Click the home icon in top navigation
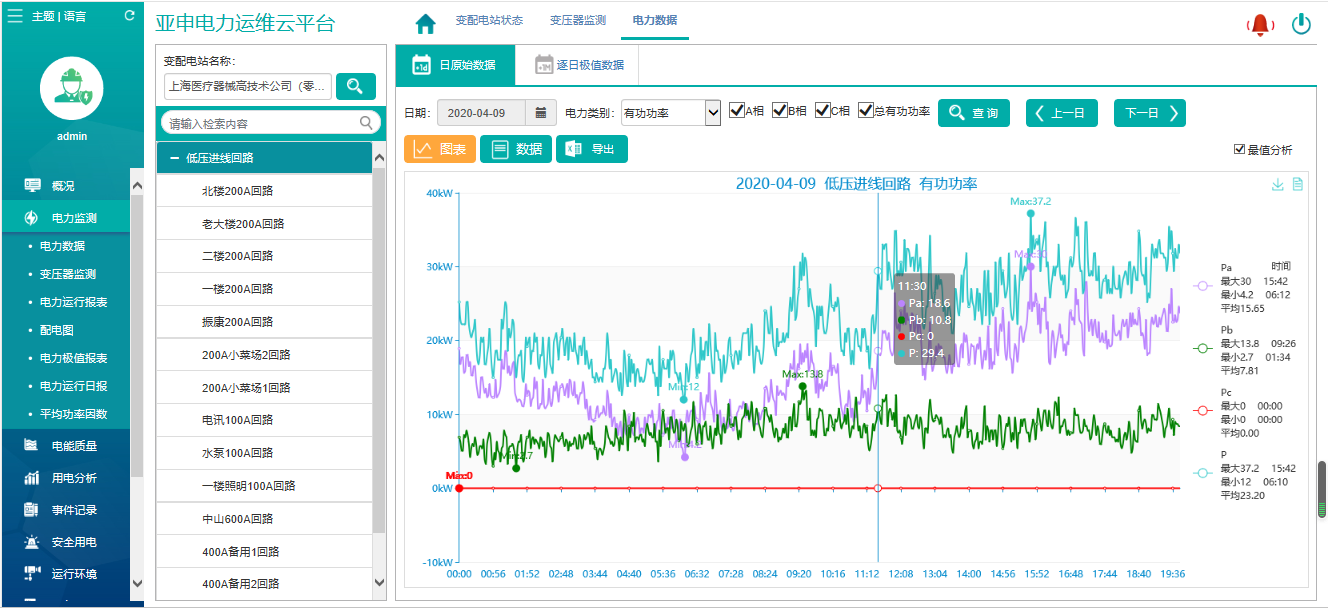Viewport: 1328px width, 609px height. point(426,24)
